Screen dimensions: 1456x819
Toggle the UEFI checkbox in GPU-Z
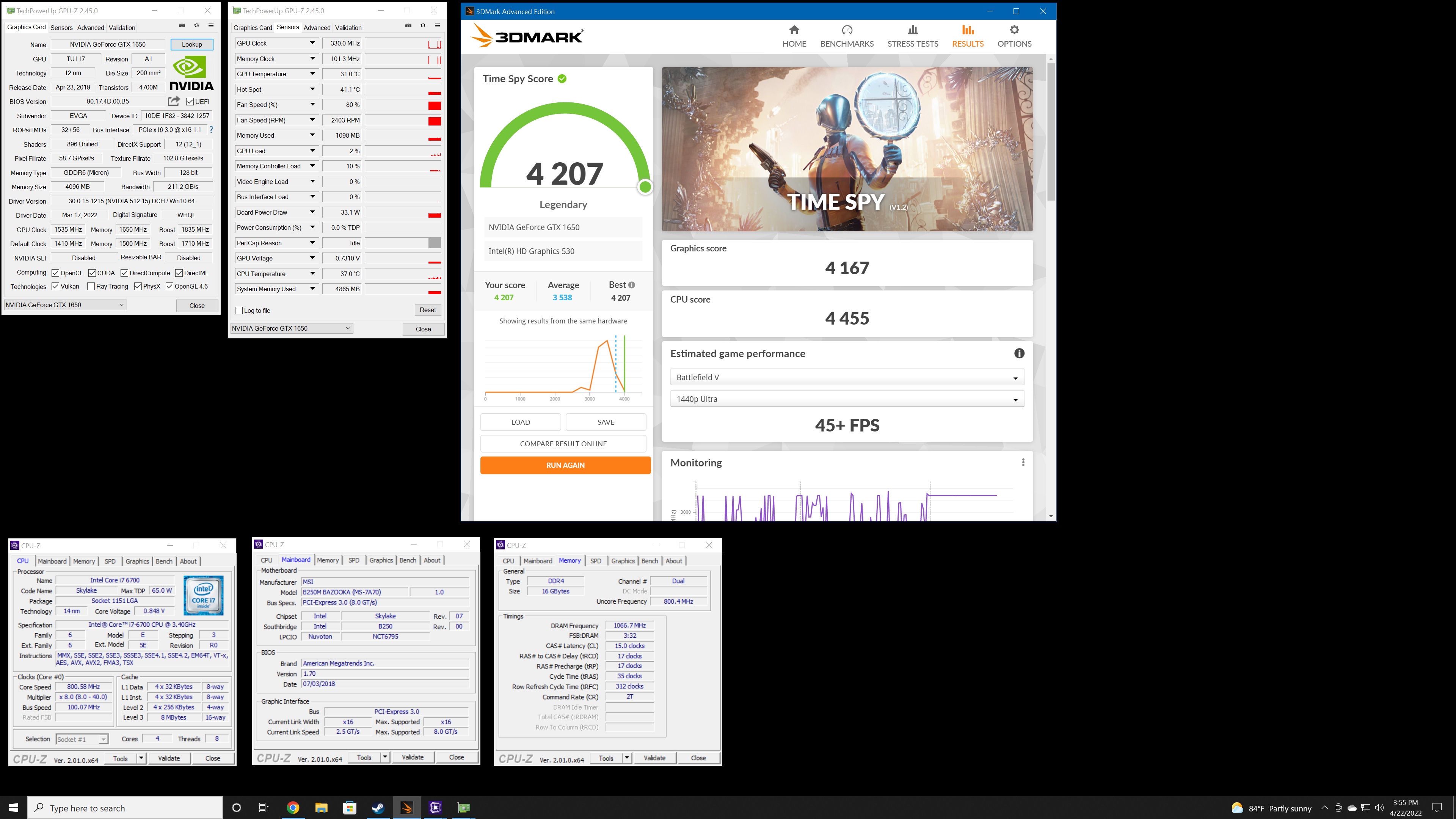click(190, 102)
